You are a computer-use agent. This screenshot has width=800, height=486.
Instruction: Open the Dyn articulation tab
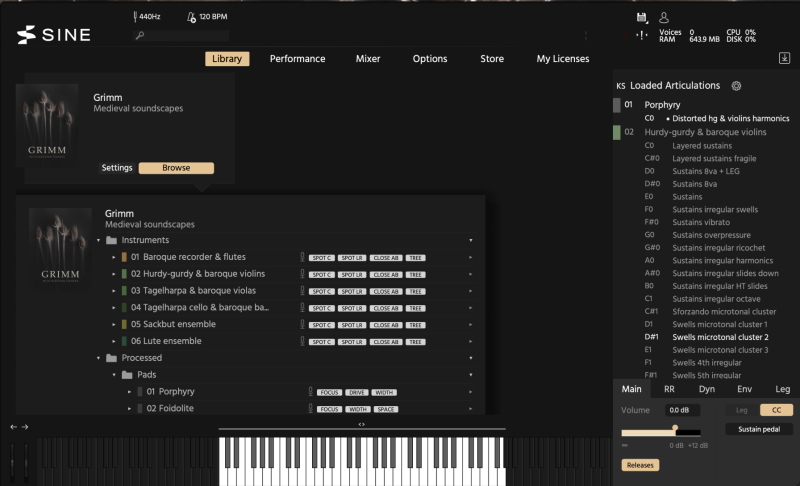pos(707,389)
